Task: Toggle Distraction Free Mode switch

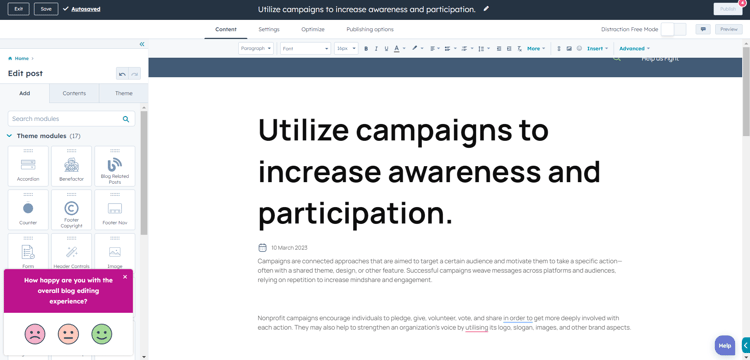Action: [673, 29]
